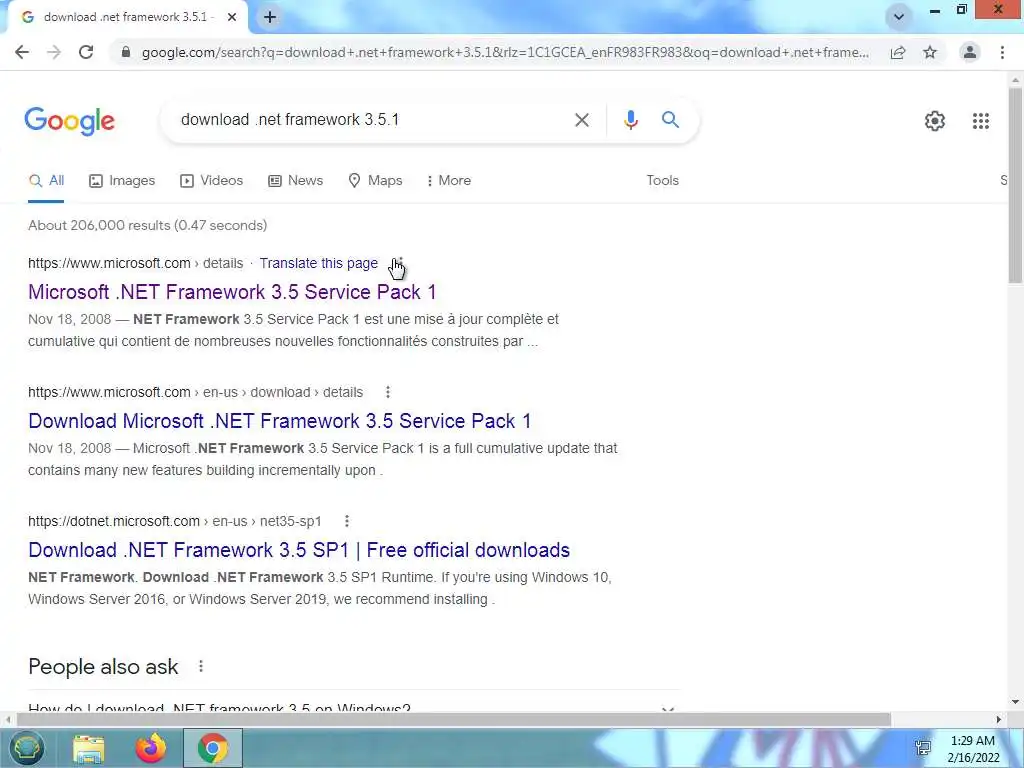Click Translate this page link
This screenshot has height=768, width=1024.
pyautogui.click(x=319, y=263)
